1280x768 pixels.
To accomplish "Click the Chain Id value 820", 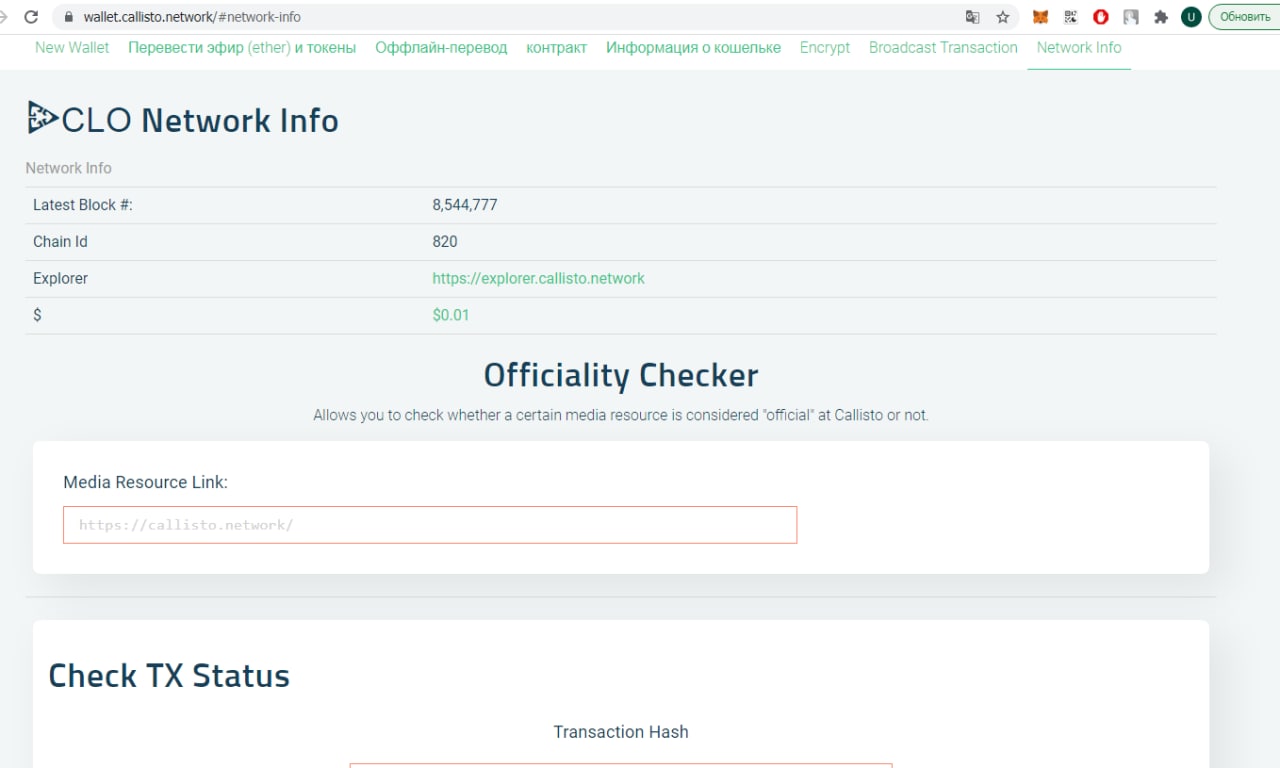I will coord(445,241).
